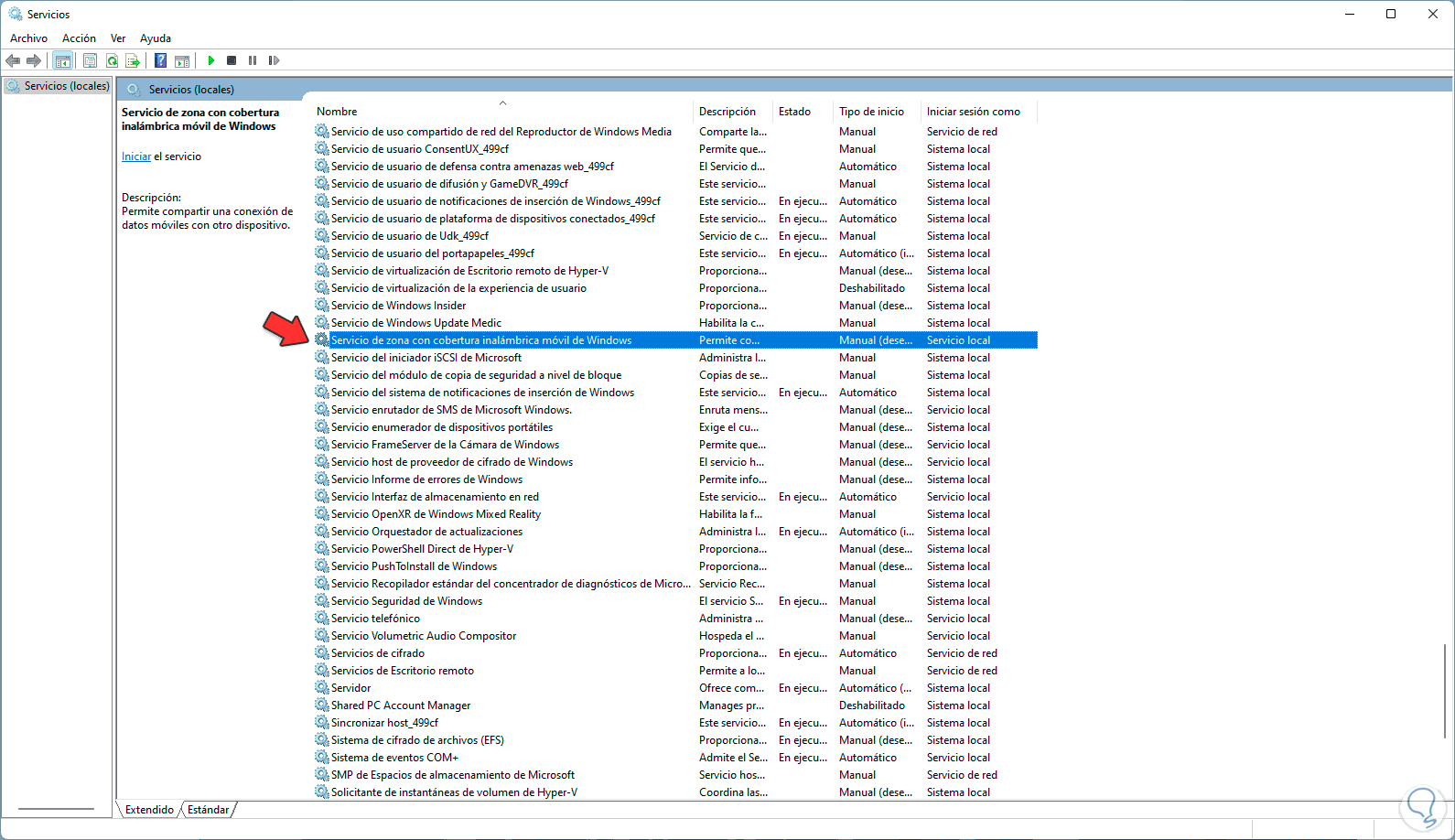Image resolution: width=1455 pixels, height=840 pixels.
Task: Click gear icon of Servicio Informe de errores
Action: [x=322, y=479]
